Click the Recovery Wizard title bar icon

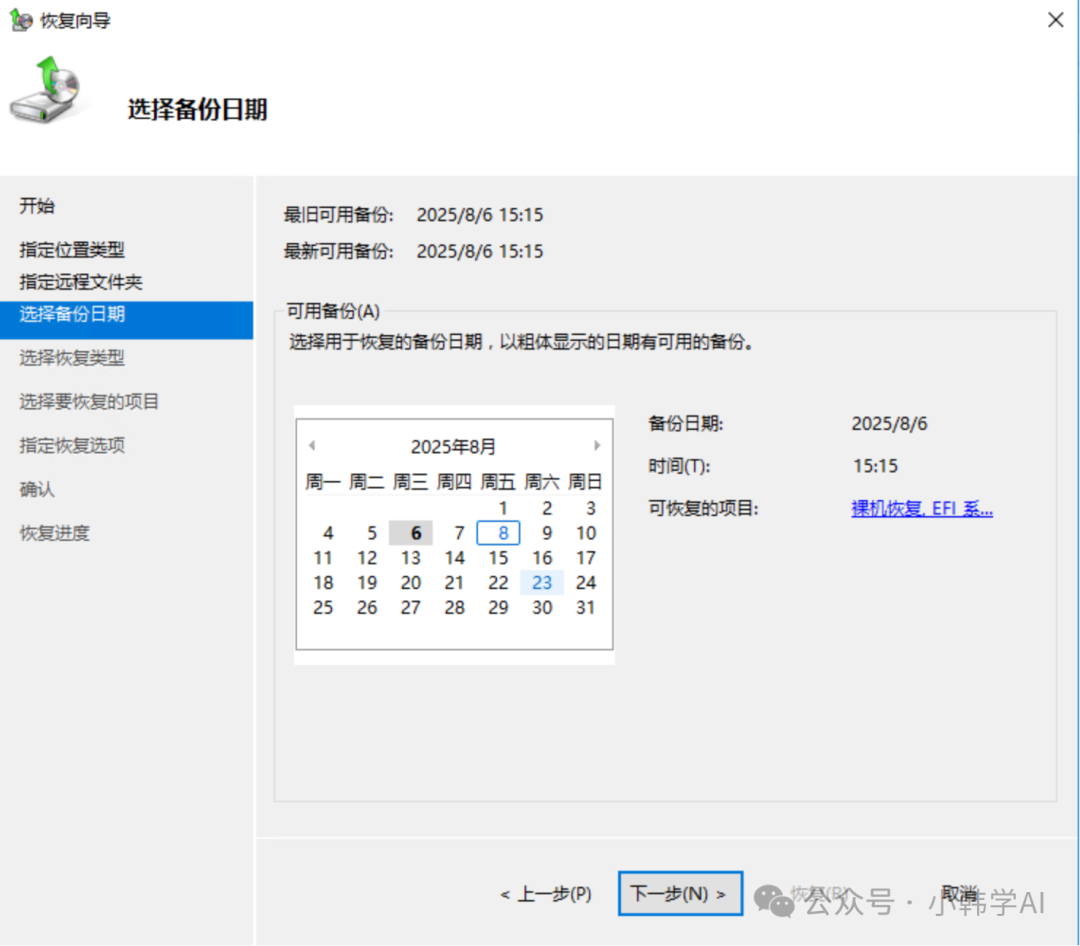(x=21, y=20)
